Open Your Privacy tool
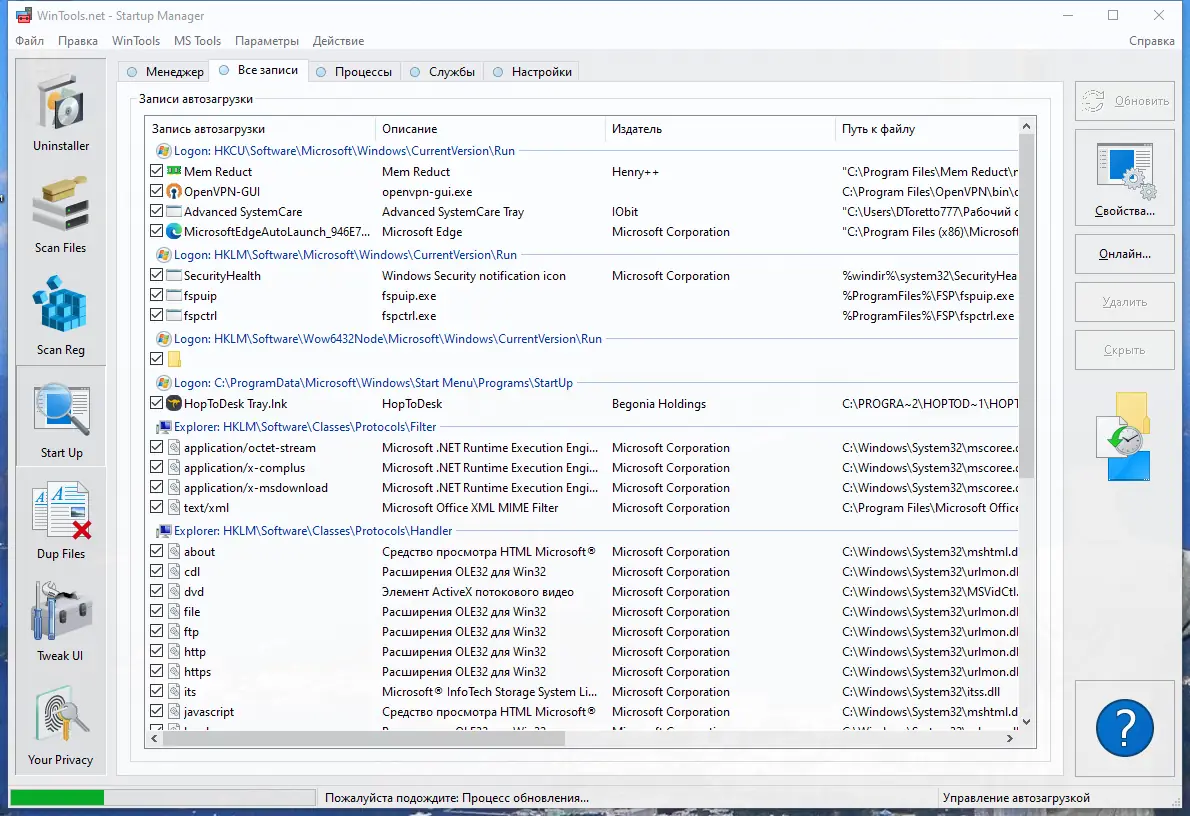Image resolution: width=1190 pixels, height=816 pixels. [x=61, y=726]
